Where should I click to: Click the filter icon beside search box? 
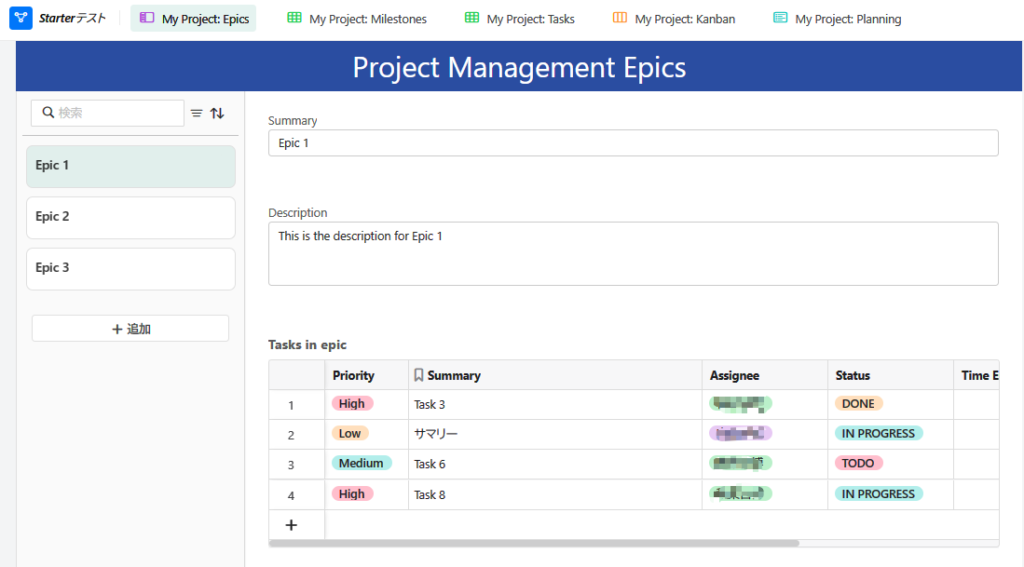pyautogui.click(x=197, y=113)
